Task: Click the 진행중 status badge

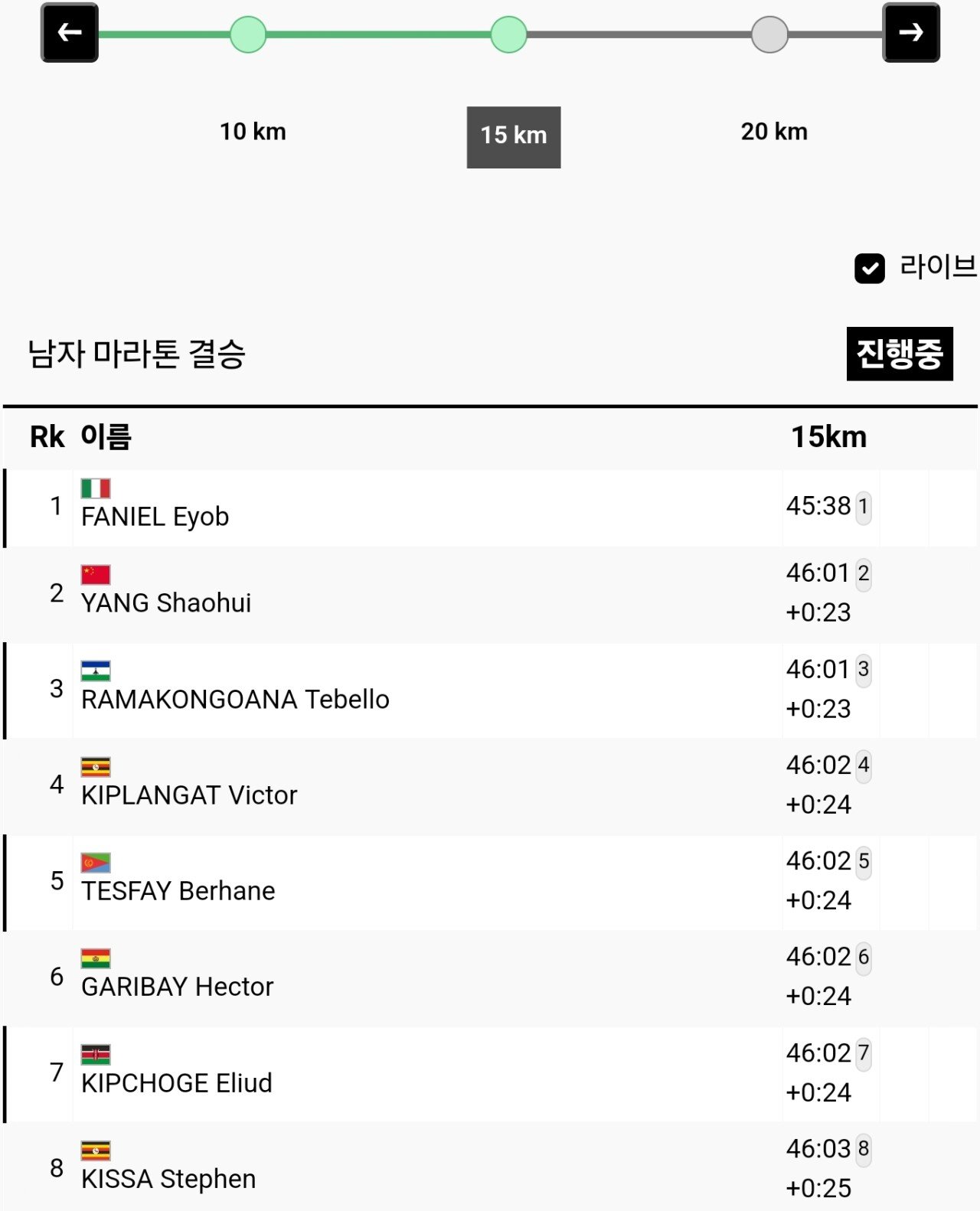Action: pos(900,354)
